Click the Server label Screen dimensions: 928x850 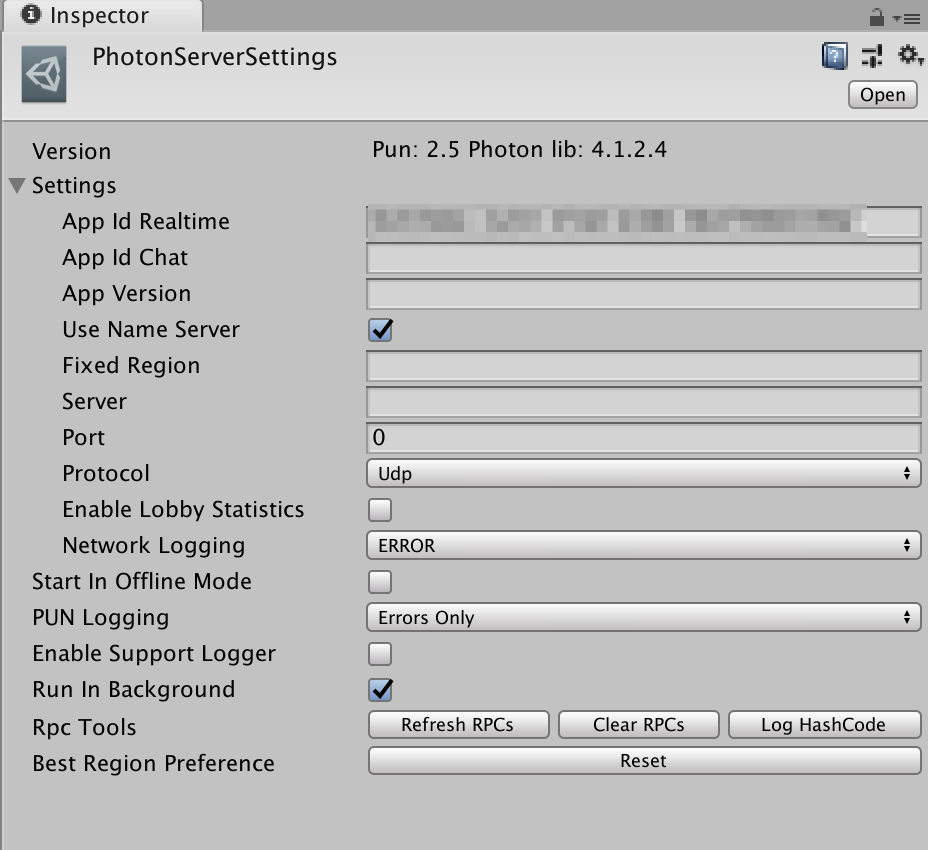tap(95, 402)
